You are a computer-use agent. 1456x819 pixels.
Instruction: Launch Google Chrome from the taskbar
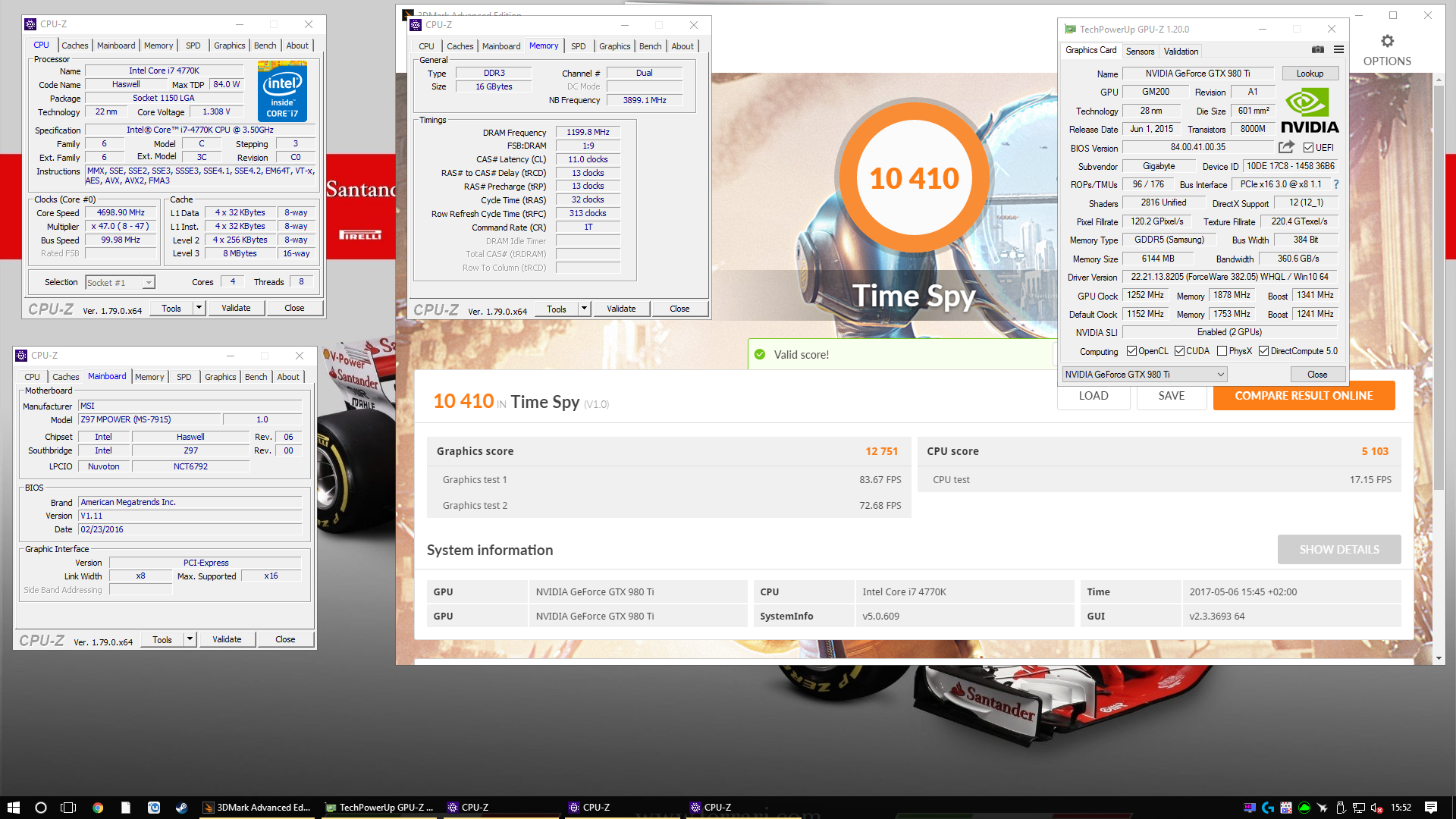pos(98,808)
